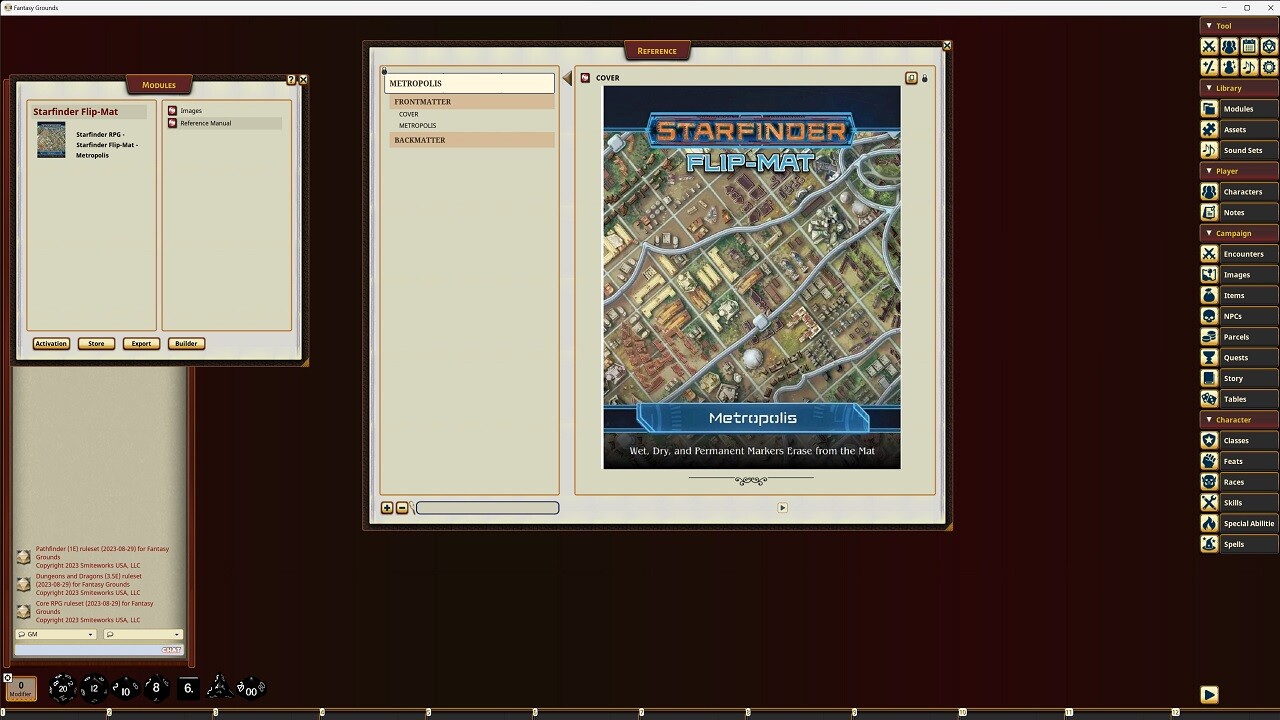Open the Options gear icon
The height and width of the screenshot is (720, 1280).
[1271, 67]
